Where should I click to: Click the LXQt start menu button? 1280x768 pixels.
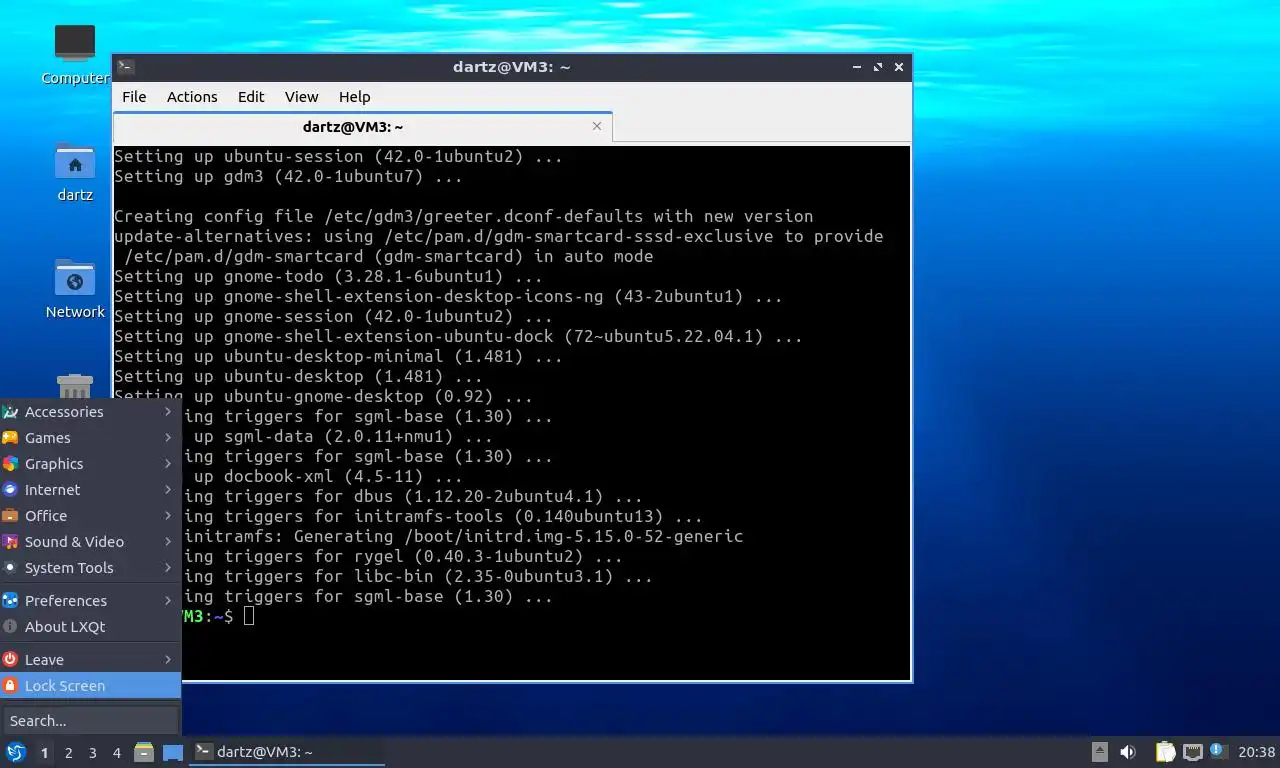coord(15,752)
